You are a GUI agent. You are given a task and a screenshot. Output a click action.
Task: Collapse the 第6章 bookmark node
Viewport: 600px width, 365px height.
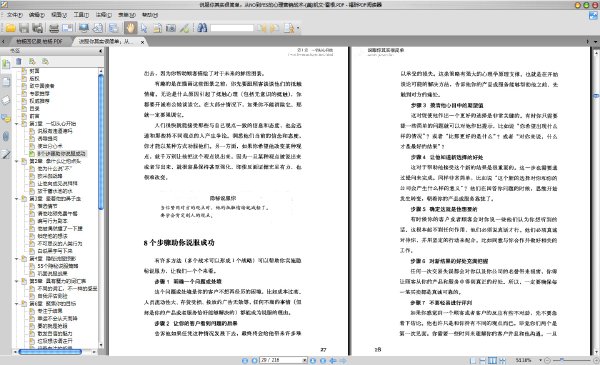[x=17, y=303]
